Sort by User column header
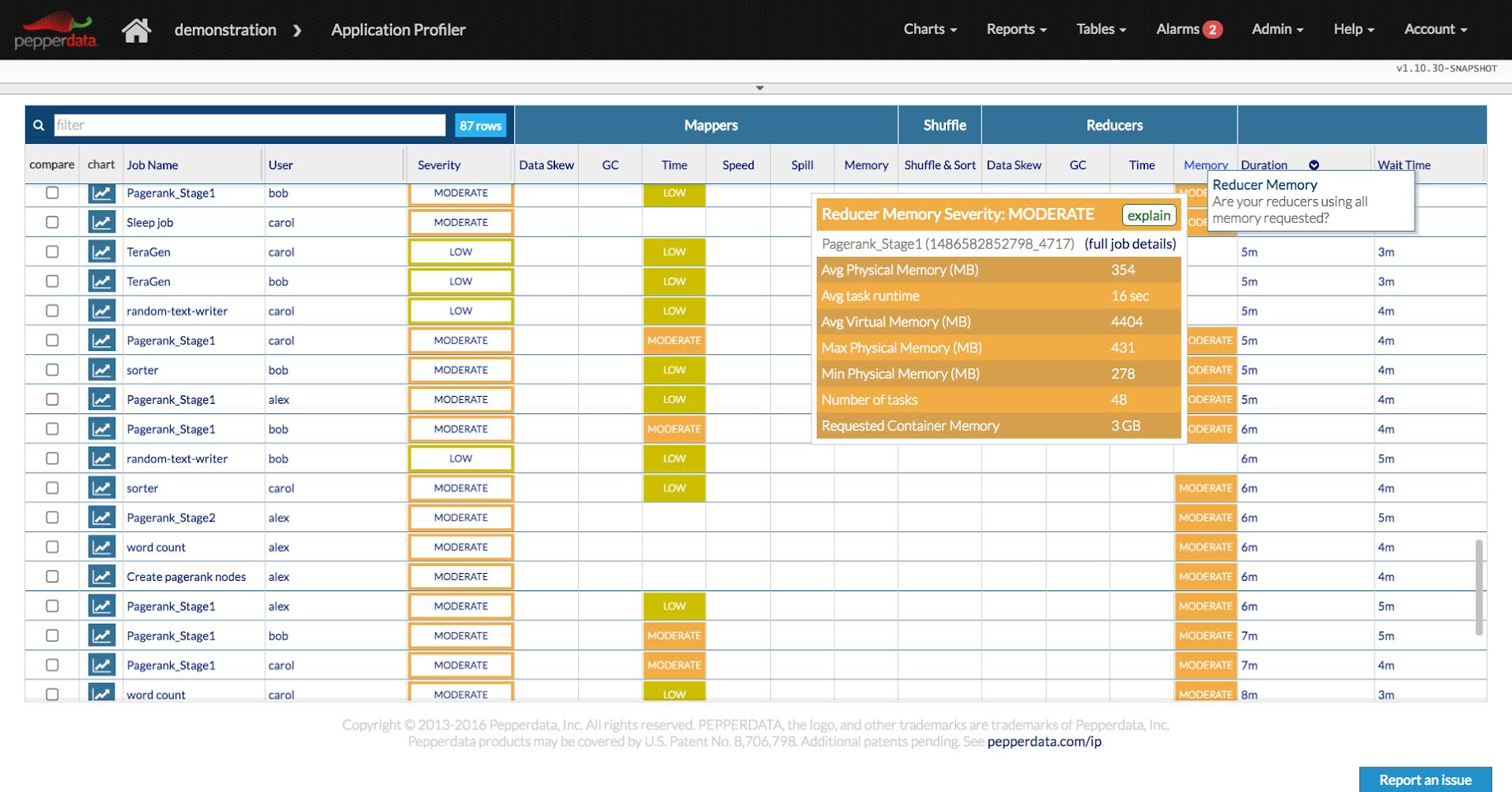This screenshot has height=792, width=1512. [281, 165]
